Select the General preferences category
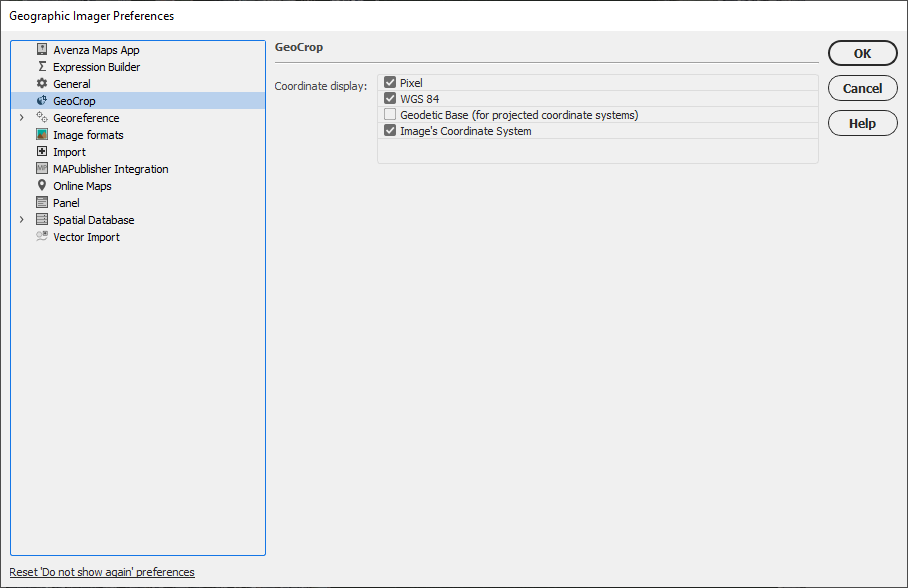 click(72, 83)
